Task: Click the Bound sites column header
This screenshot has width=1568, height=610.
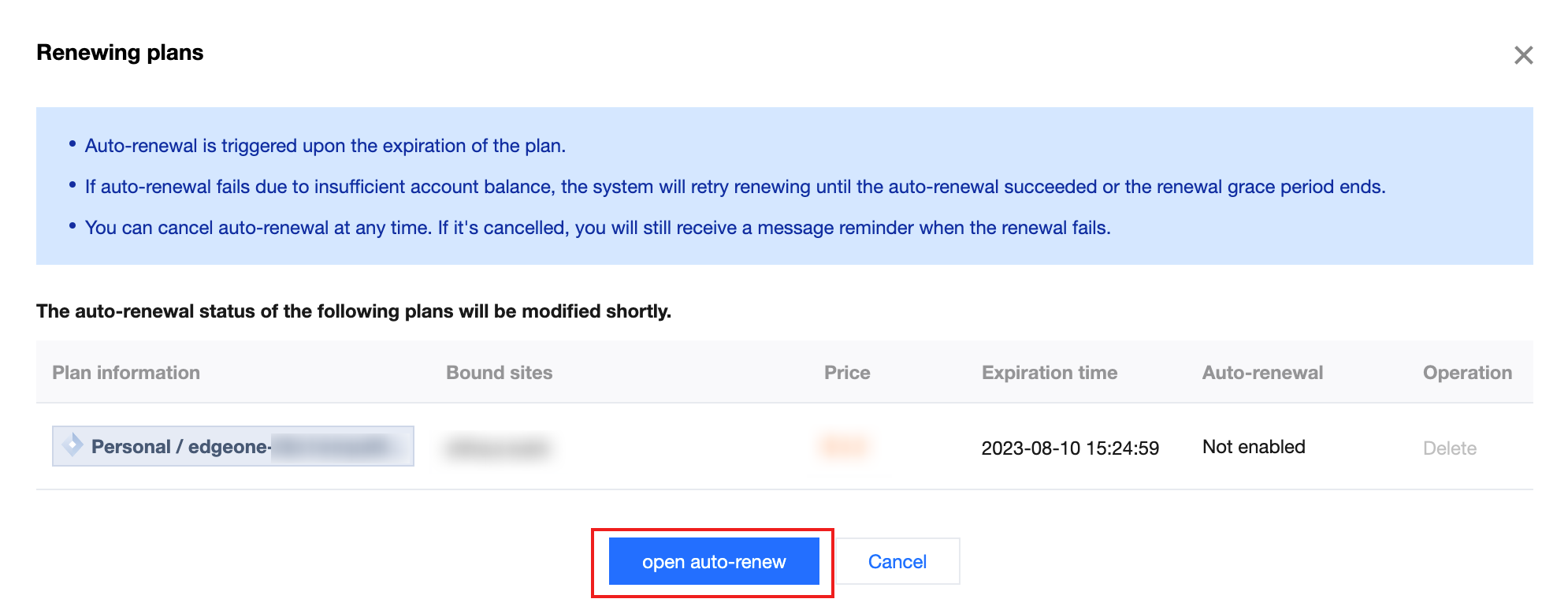Action: click(499, 373)
